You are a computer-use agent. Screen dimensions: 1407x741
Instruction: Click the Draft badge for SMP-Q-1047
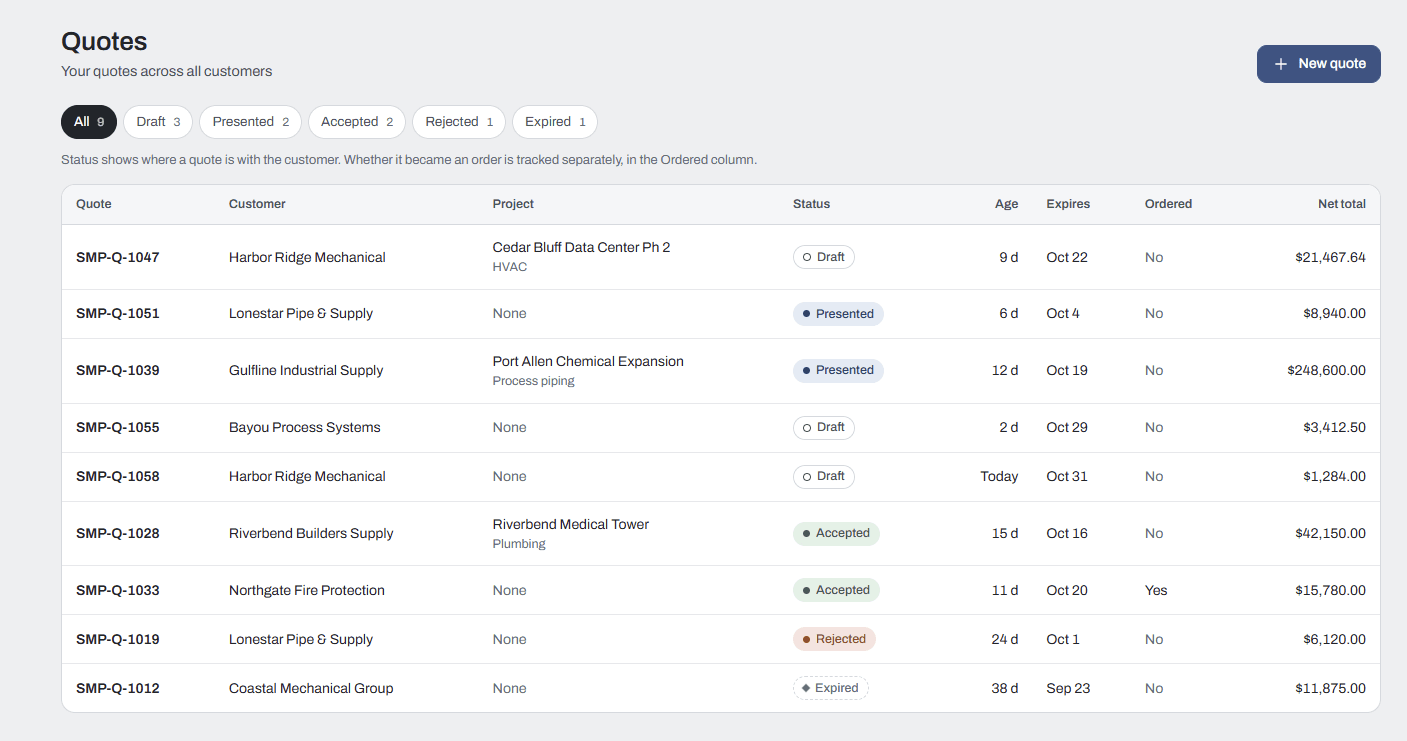pyautogui.click(x=824, y=257)
